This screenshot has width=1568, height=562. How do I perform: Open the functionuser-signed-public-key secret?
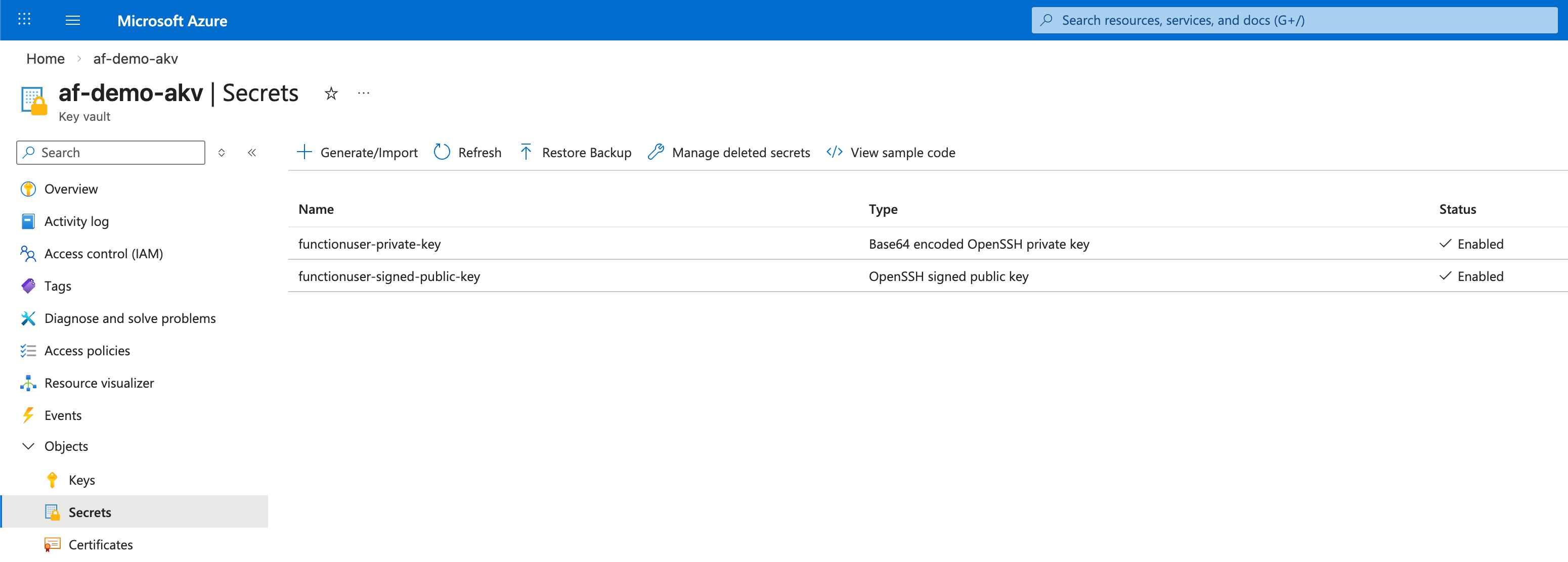coord(389,276)
